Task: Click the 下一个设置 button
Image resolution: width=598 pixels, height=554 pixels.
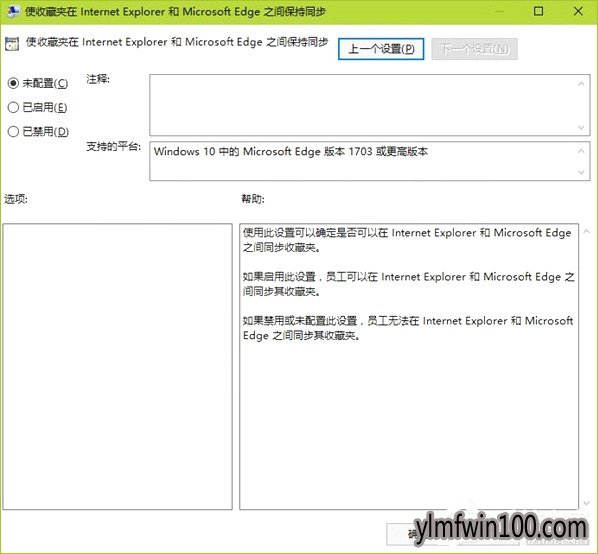Action: pyautogui.click(x=474, y=49)
